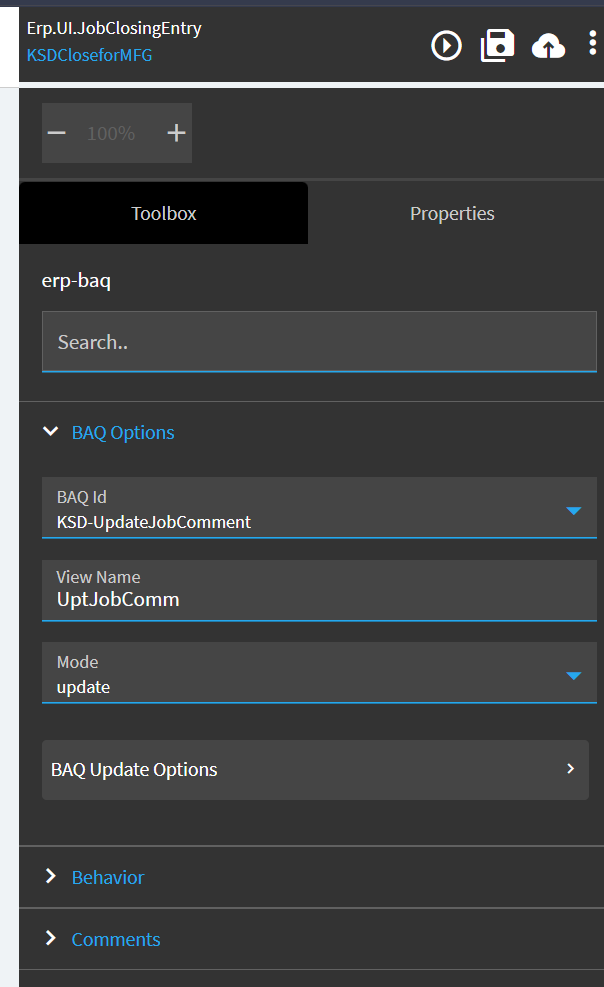Click the KSDCloseforMFG layer link
Image resolution: width=604 pixels, height=987 pixels.
click(90, 55)
